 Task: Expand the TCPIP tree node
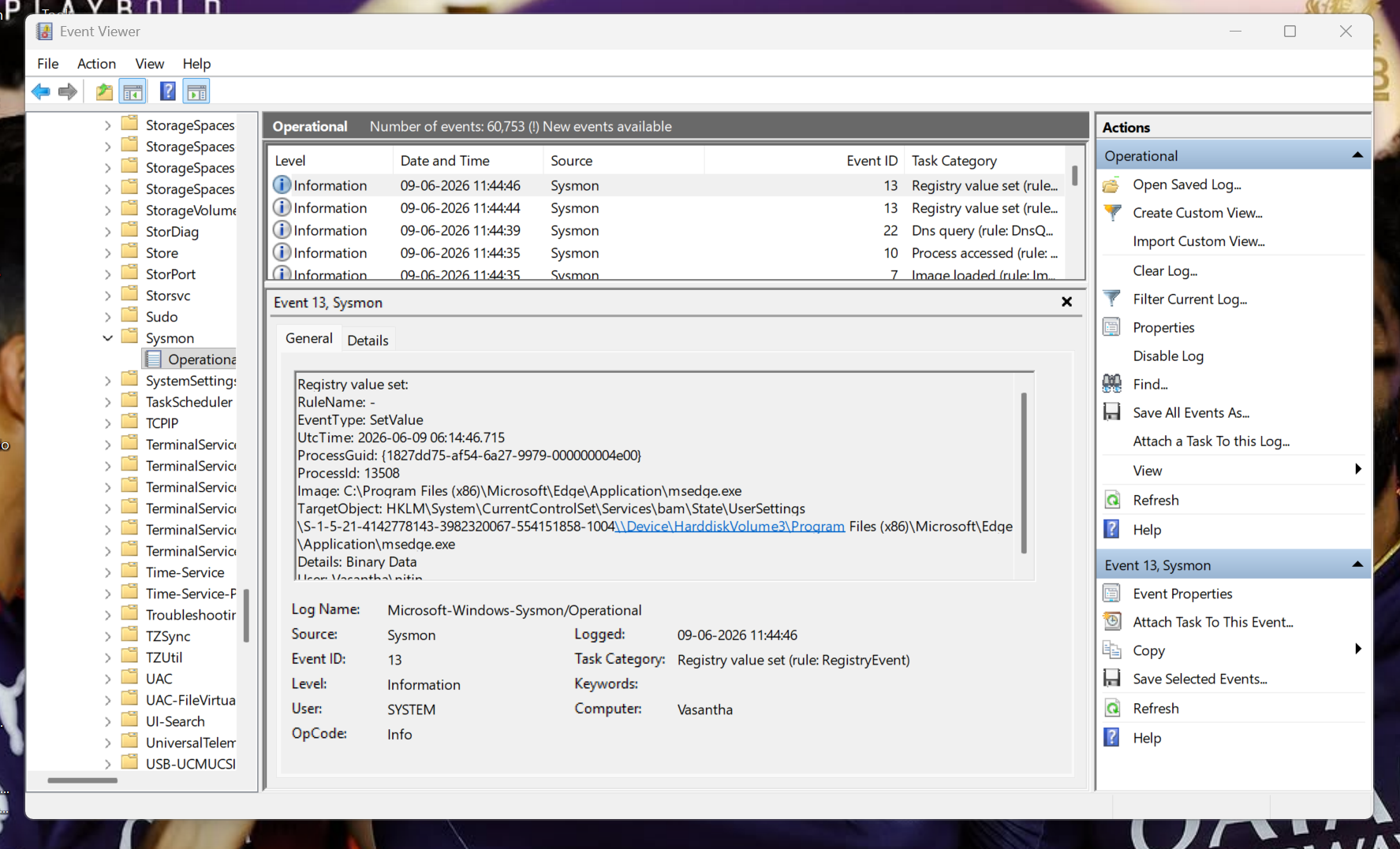(108, 423)
